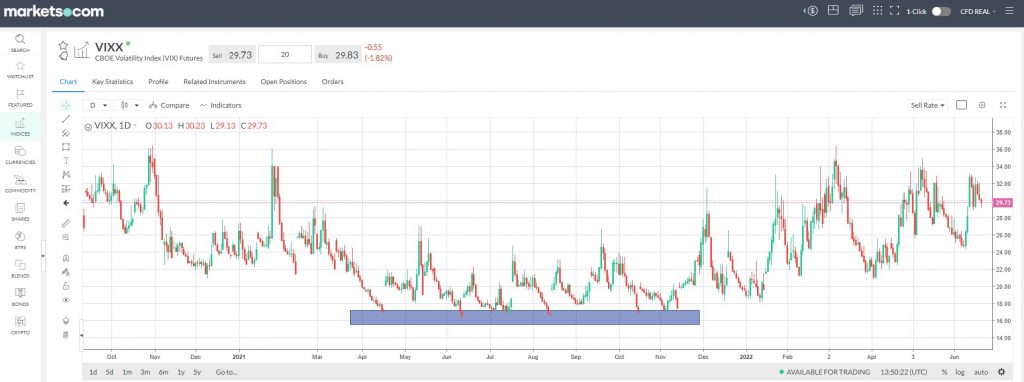Add VIXX to favorites with the star
The image size is (1024, 382).
coord(63,45)
